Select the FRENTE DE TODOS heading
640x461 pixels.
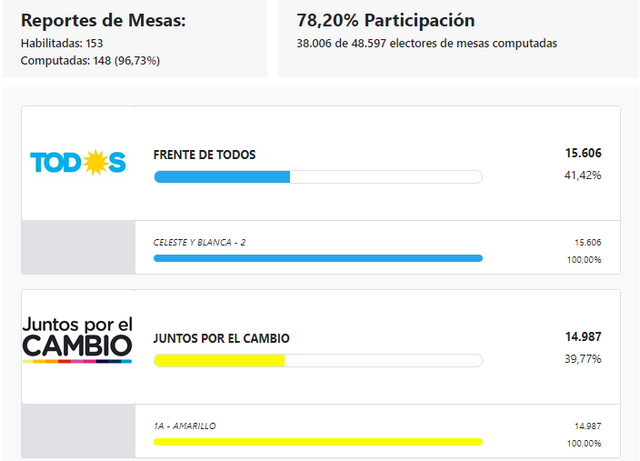(x=204, y=155)
